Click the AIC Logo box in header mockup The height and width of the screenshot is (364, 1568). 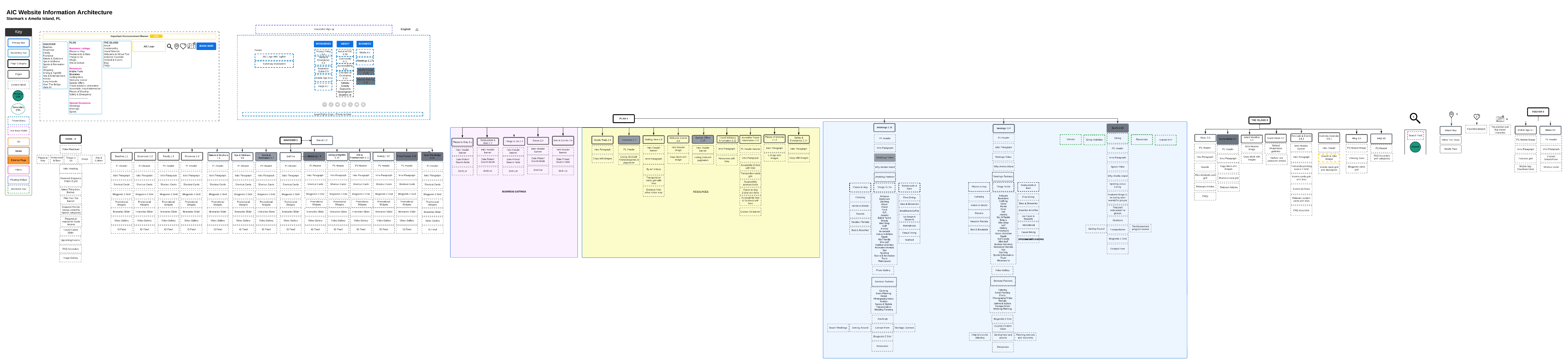pos(149,46)
